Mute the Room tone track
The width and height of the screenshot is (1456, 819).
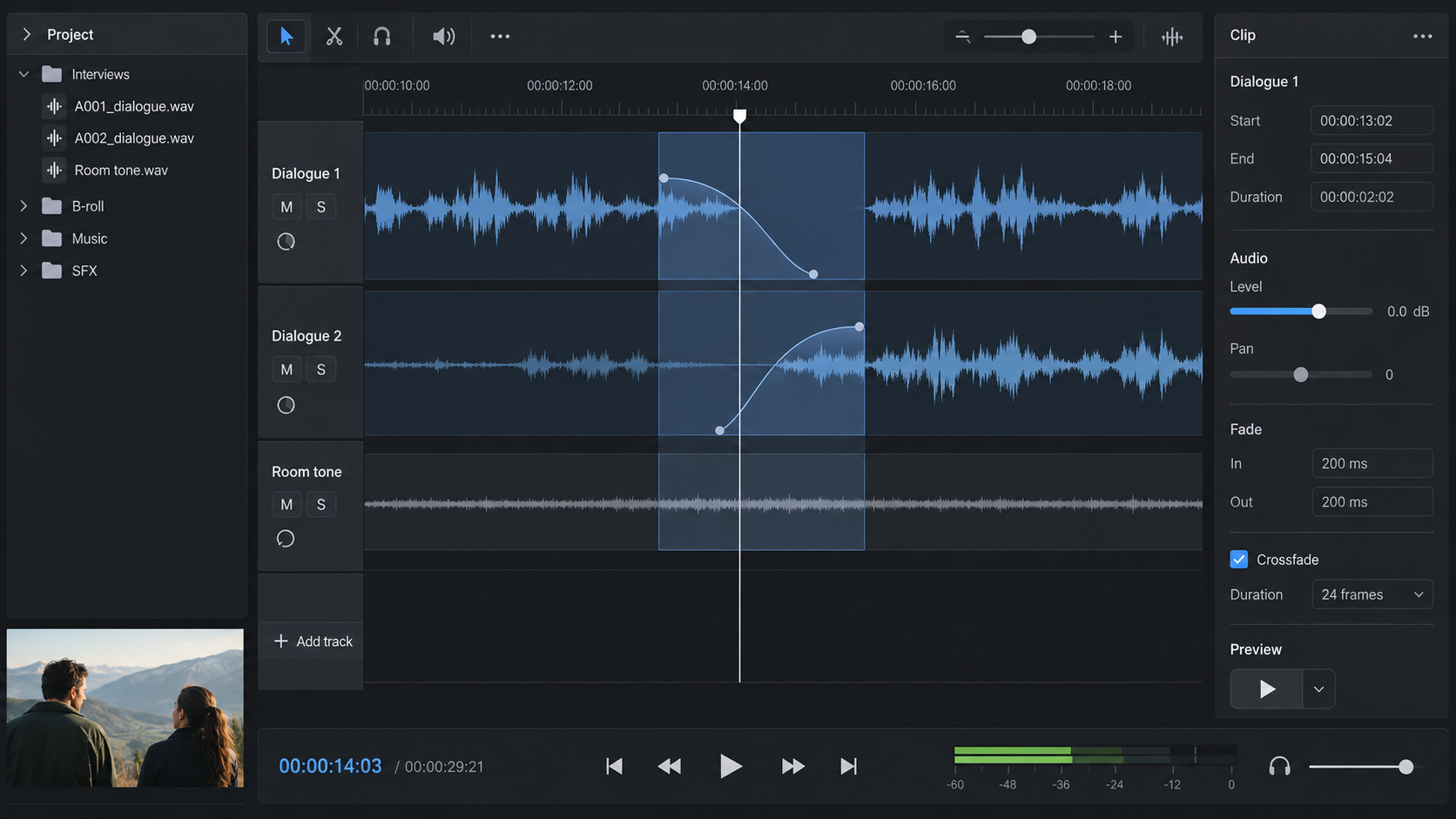coord(286,505)
